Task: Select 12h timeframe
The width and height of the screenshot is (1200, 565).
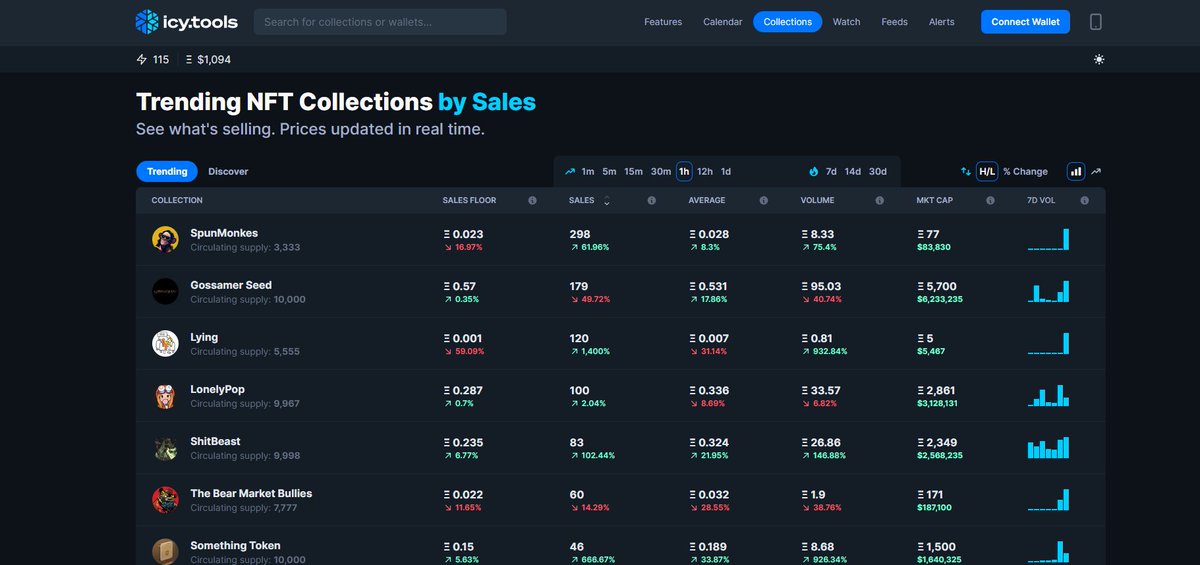Action: click(705, 172)
